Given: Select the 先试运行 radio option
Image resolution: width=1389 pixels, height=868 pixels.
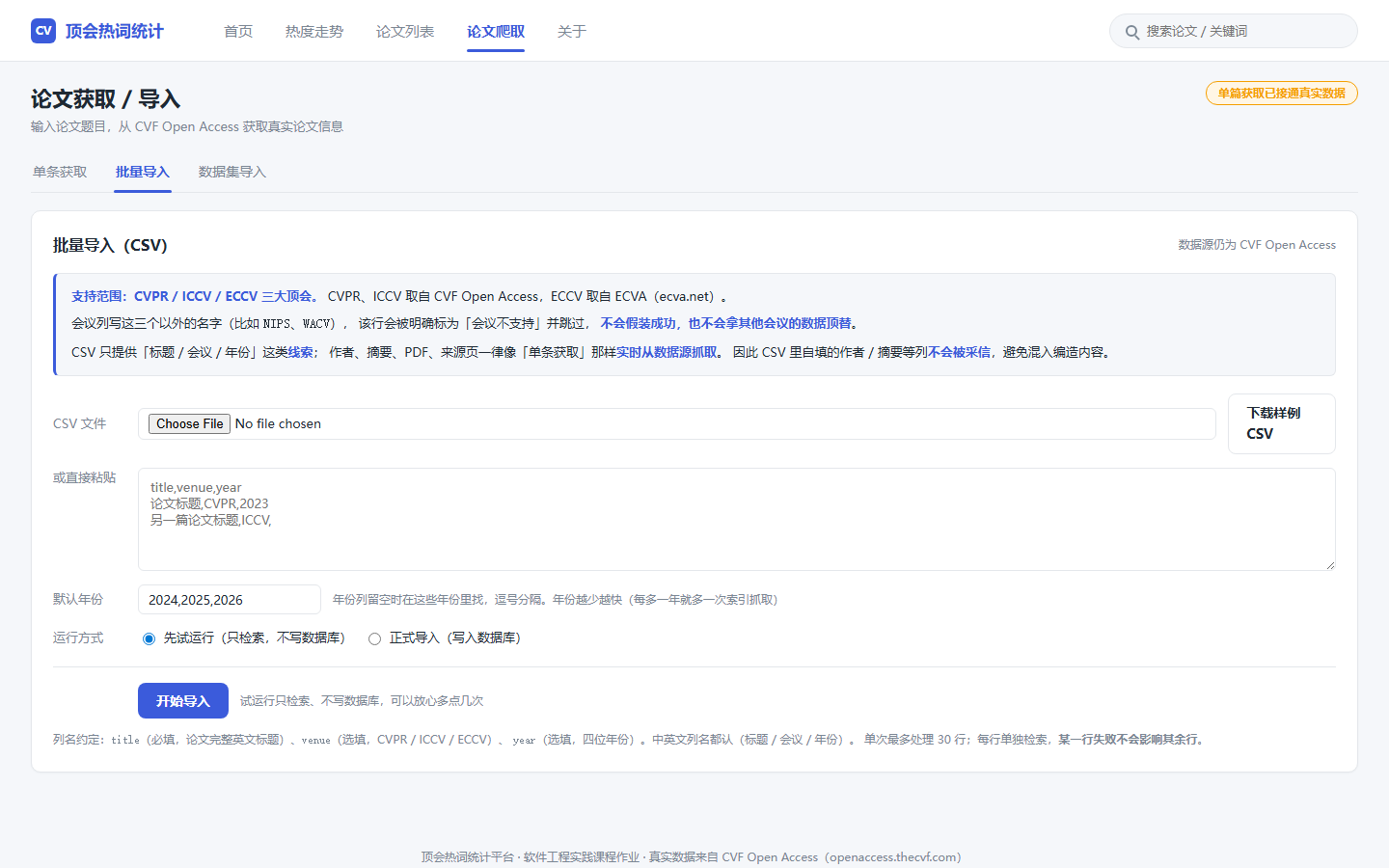Looking at the screenshot, I should 149,638.
